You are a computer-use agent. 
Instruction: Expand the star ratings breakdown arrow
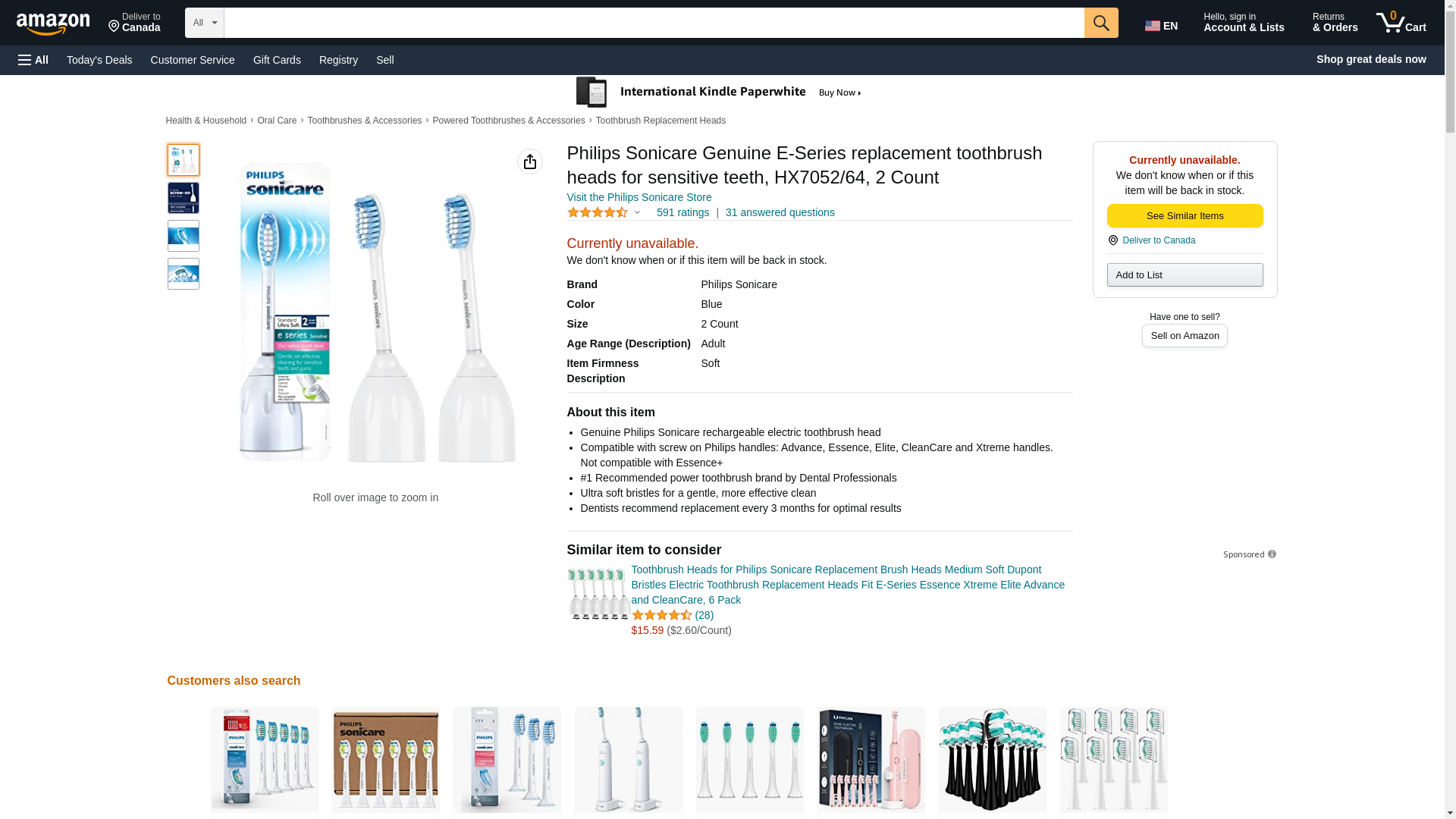click(x=637, y=213)
